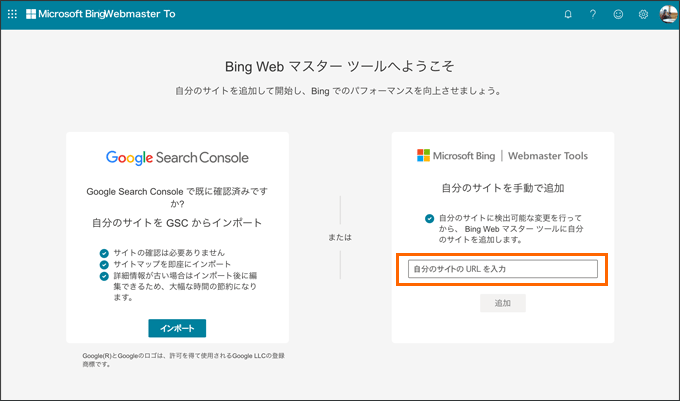Click the Bing Web マスター ツールへようこそ heading
The image size is (680, 401).
coord(340,66)
